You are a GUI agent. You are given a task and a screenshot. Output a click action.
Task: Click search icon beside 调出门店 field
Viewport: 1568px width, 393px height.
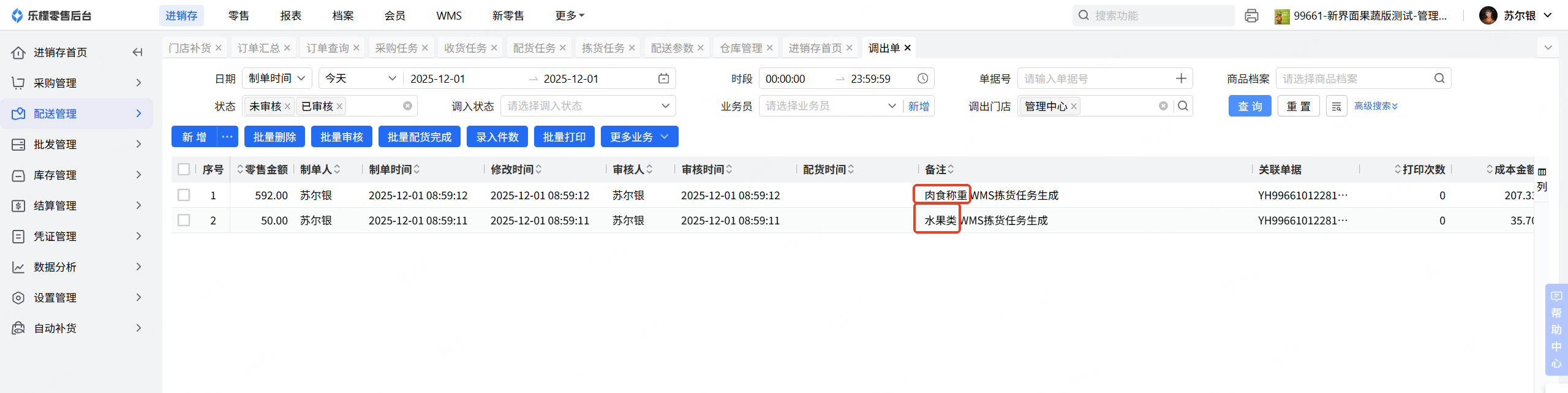(x=1183, y=106)
